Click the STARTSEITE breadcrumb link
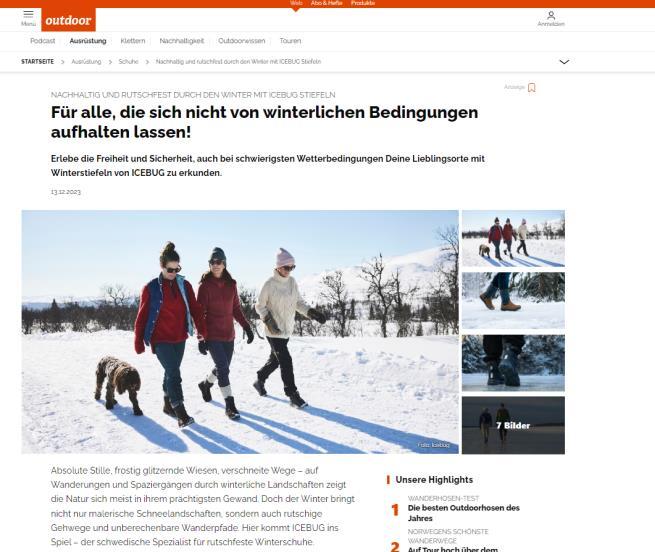The image size is (655, 552). [x=38, y=62]
